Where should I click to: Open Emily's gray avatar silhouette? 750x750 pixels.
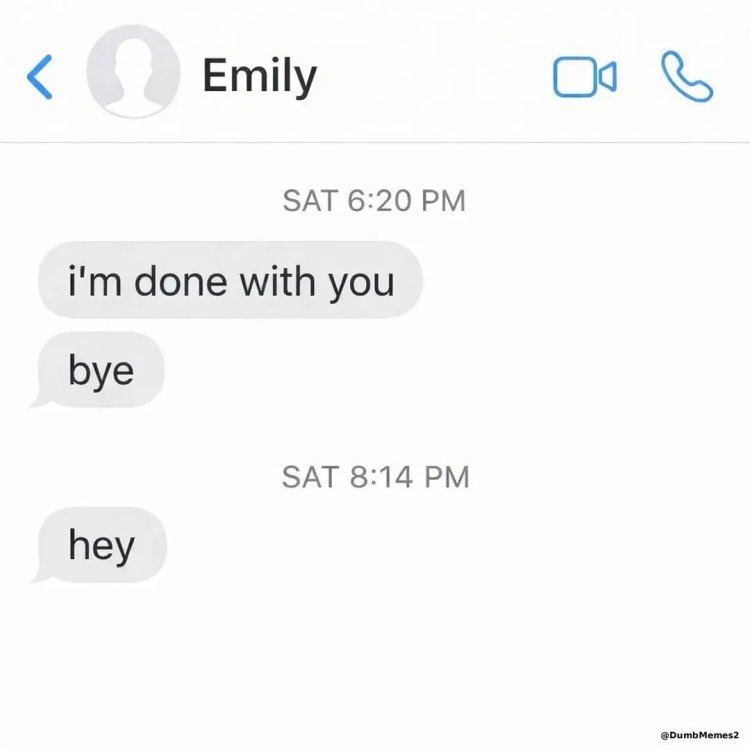(133, 72)
